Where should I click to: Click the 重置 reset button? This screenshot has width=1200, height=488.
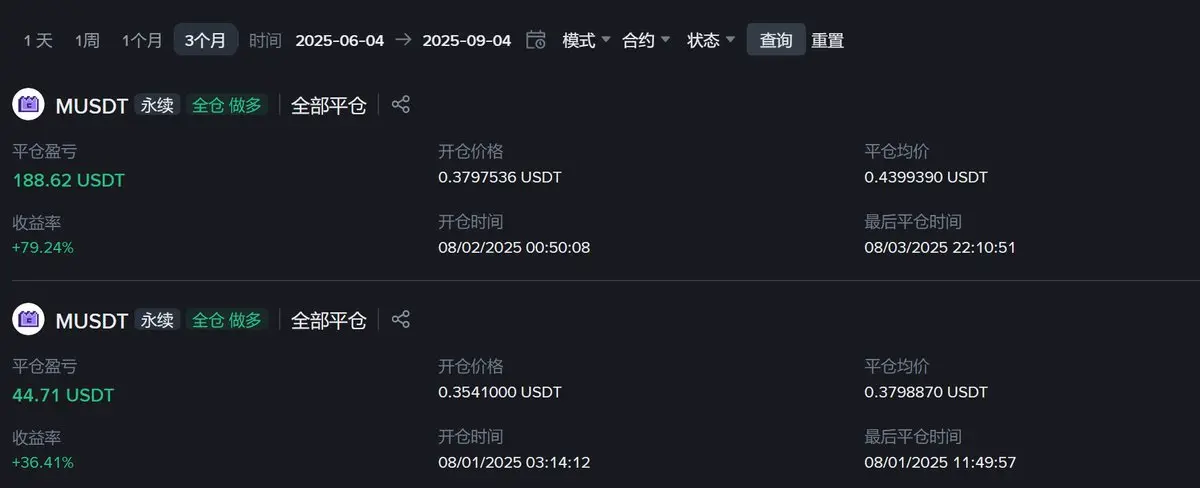(x=827, y=40)
